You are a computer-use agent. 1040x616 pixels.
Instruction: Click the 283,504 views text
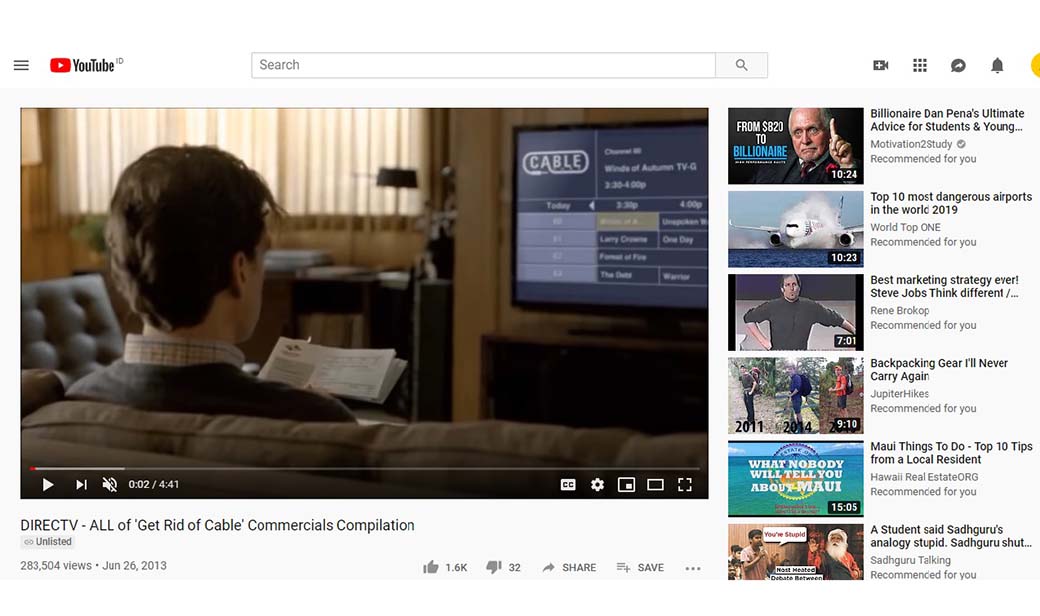pos(56,566)
